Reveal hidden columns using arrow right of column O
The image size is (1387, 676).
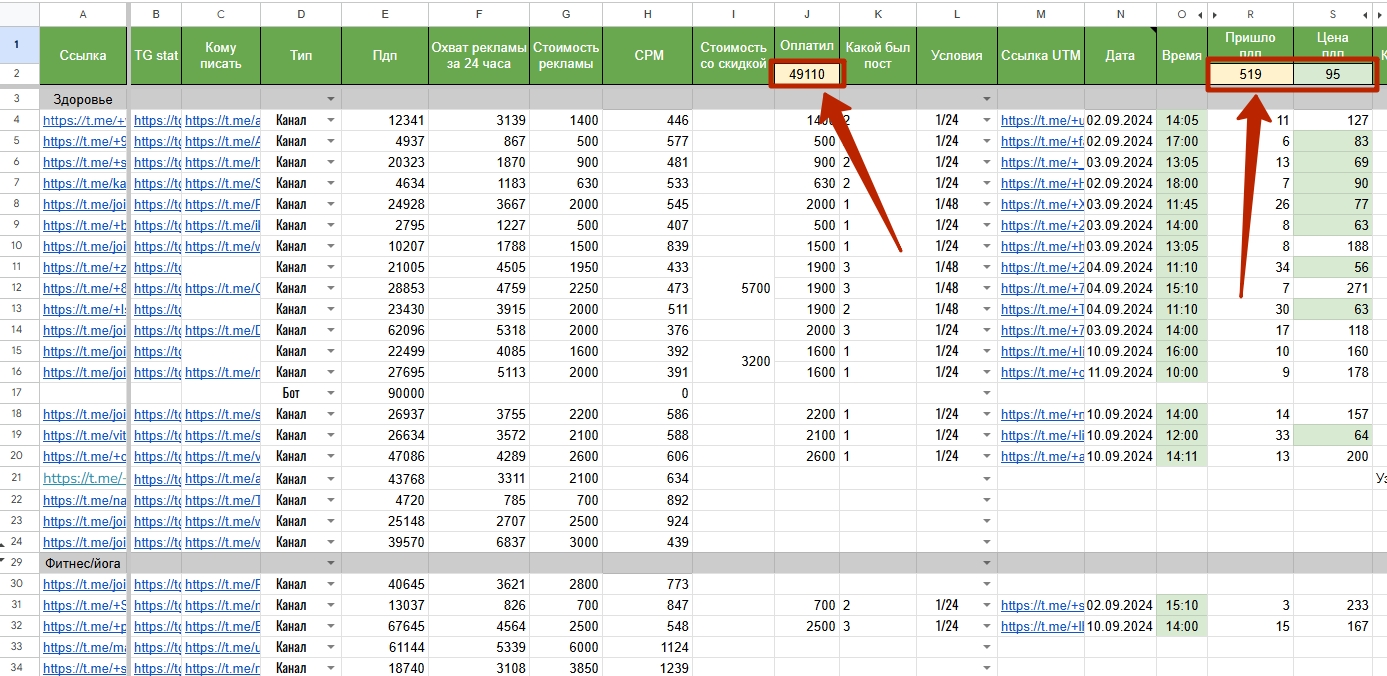pyautogui.click(x=1200, y=15)
